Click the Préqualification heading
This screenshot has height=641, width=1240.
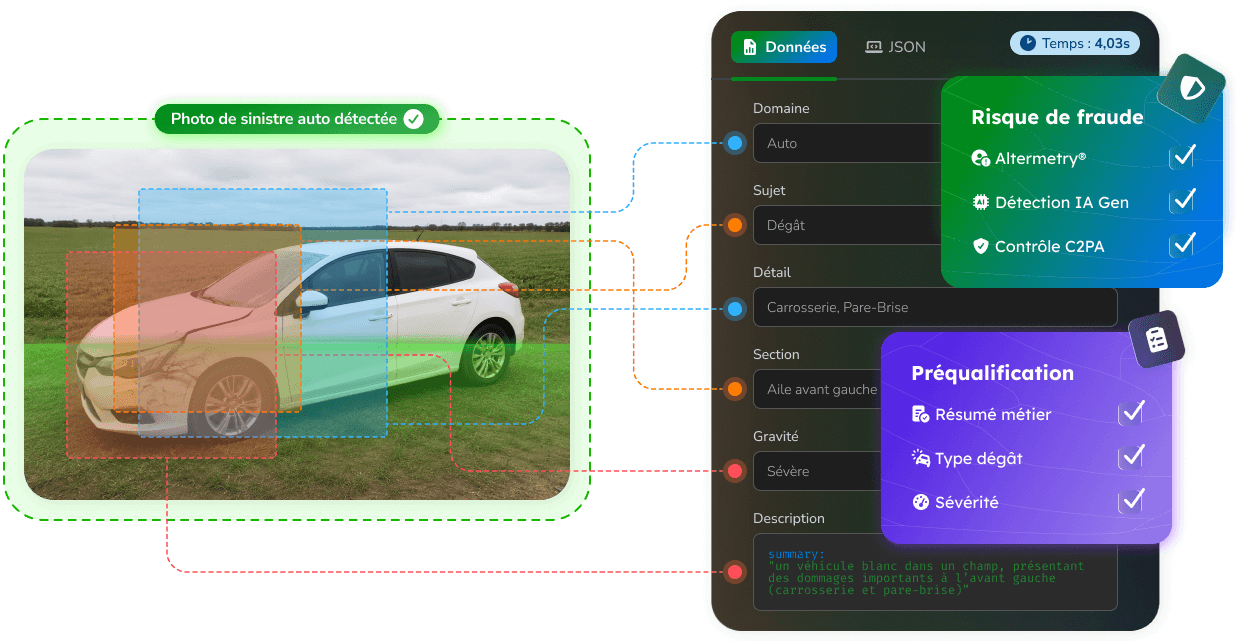992,373
